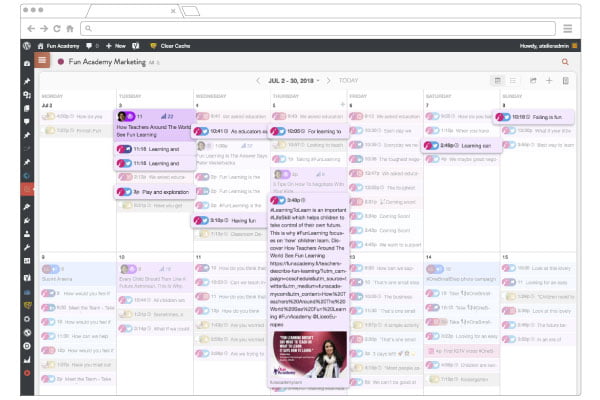
Task: Open Yoast SEO icon in sidebar
Action: (x=27, y=278)
